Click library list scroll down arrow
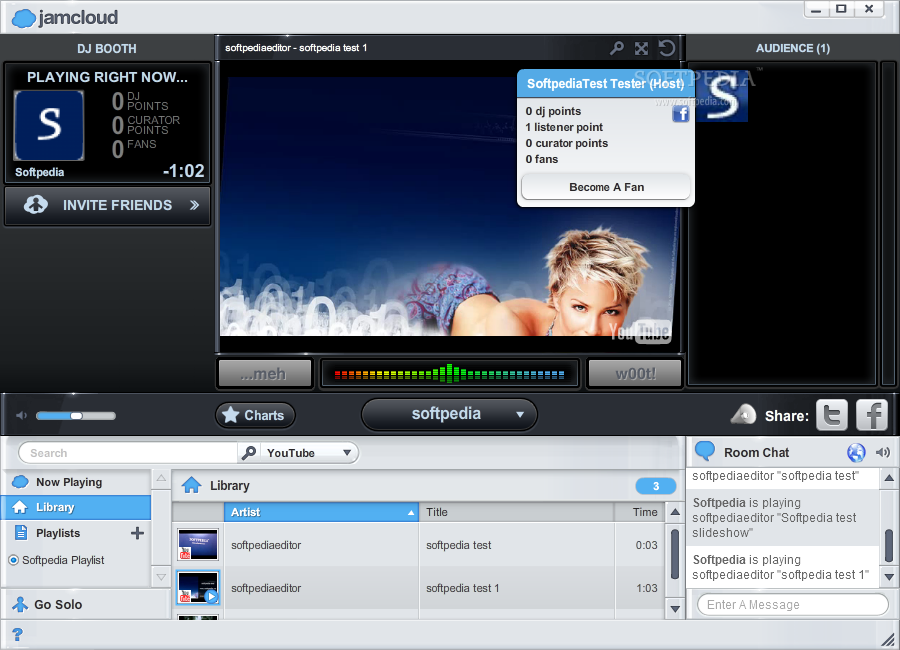 point(676,609)
